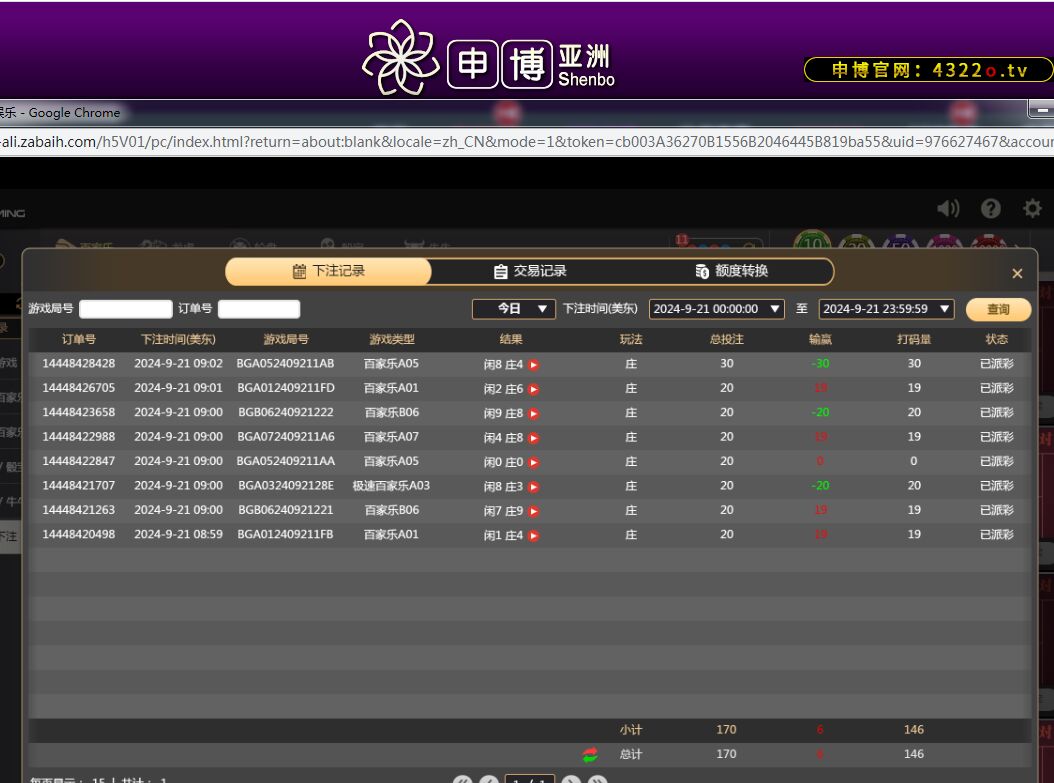
Task: Switch to the 交易记录 tab
Action: point(530,272)
